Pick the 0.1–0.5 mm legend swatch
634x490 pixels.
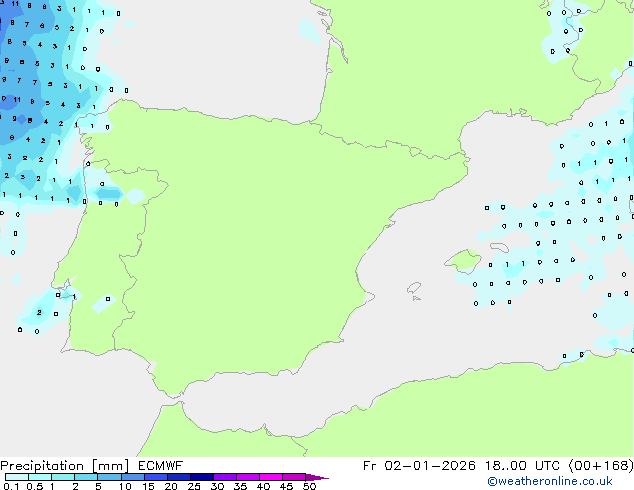click(x=17, y=477)
